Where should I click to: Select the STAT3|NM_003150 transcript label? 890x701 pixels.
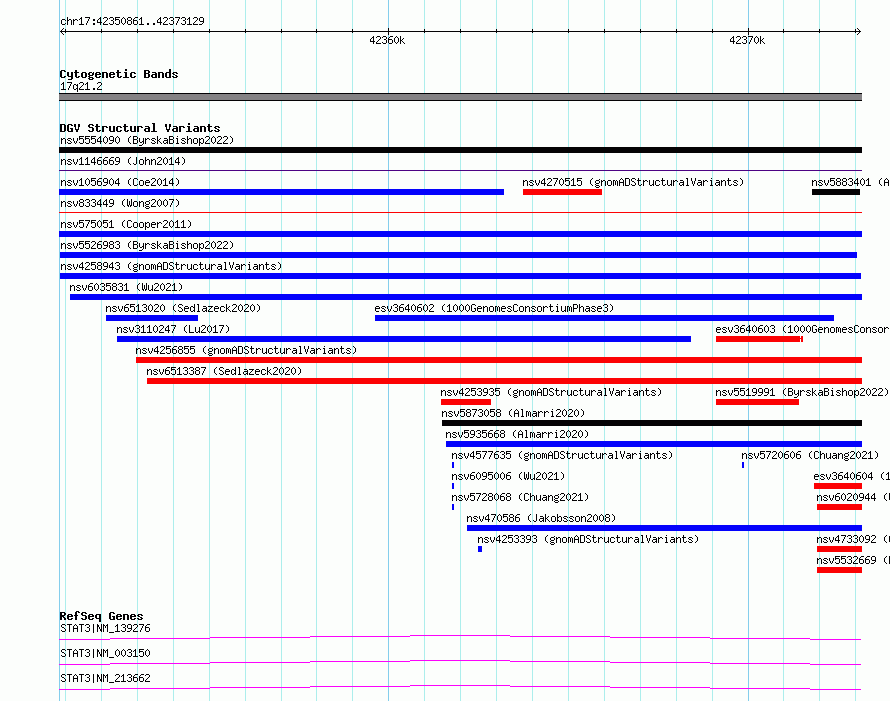(x=106, y=653)
